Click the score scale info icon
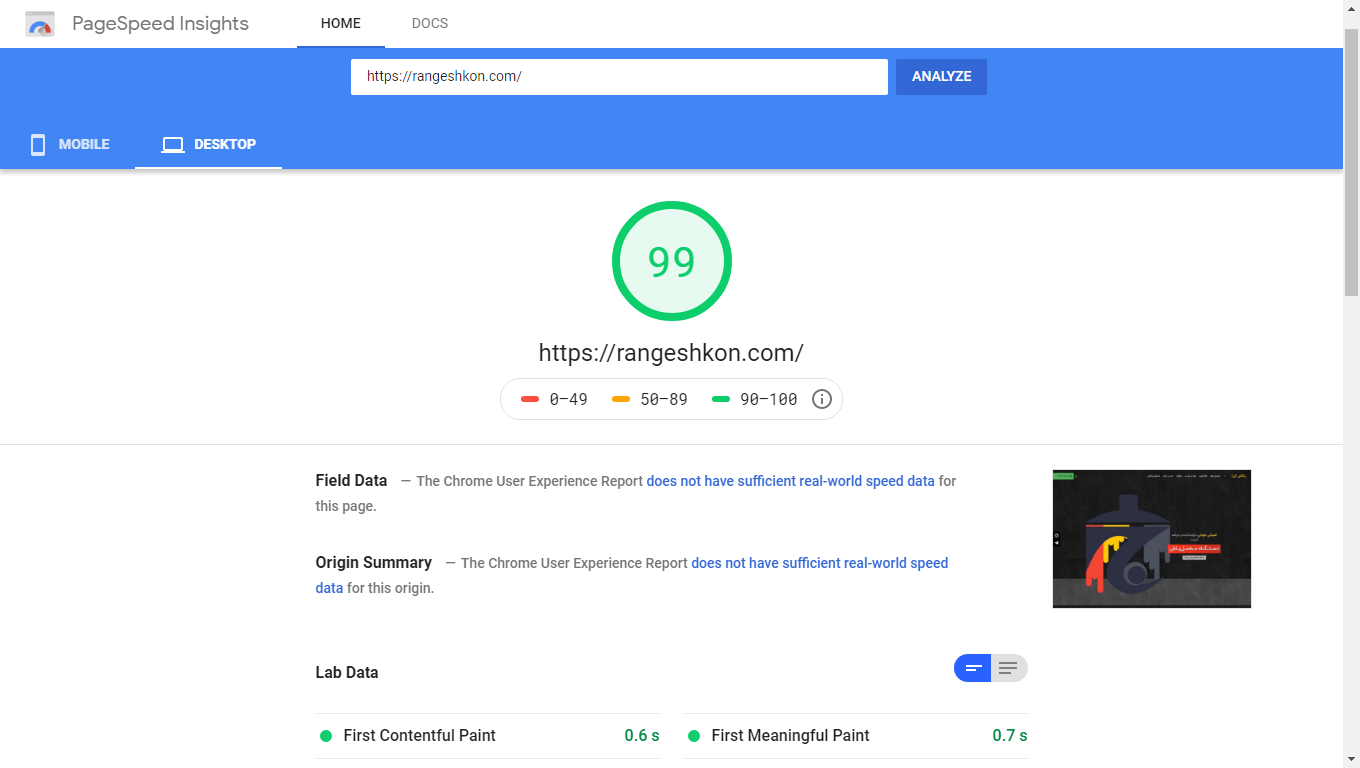The image size is (1360, 768). pos(822,399)
